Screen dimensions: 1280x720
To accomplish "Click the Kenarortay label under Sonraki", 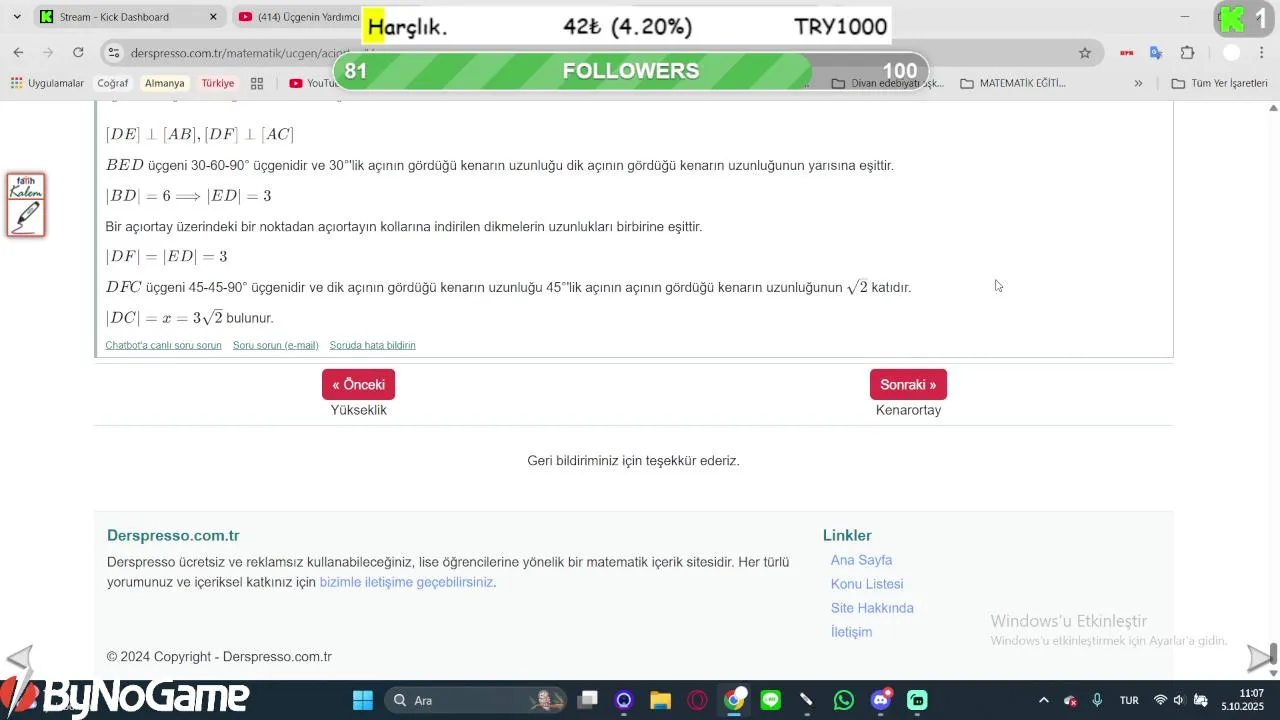I will coord(908,410).
